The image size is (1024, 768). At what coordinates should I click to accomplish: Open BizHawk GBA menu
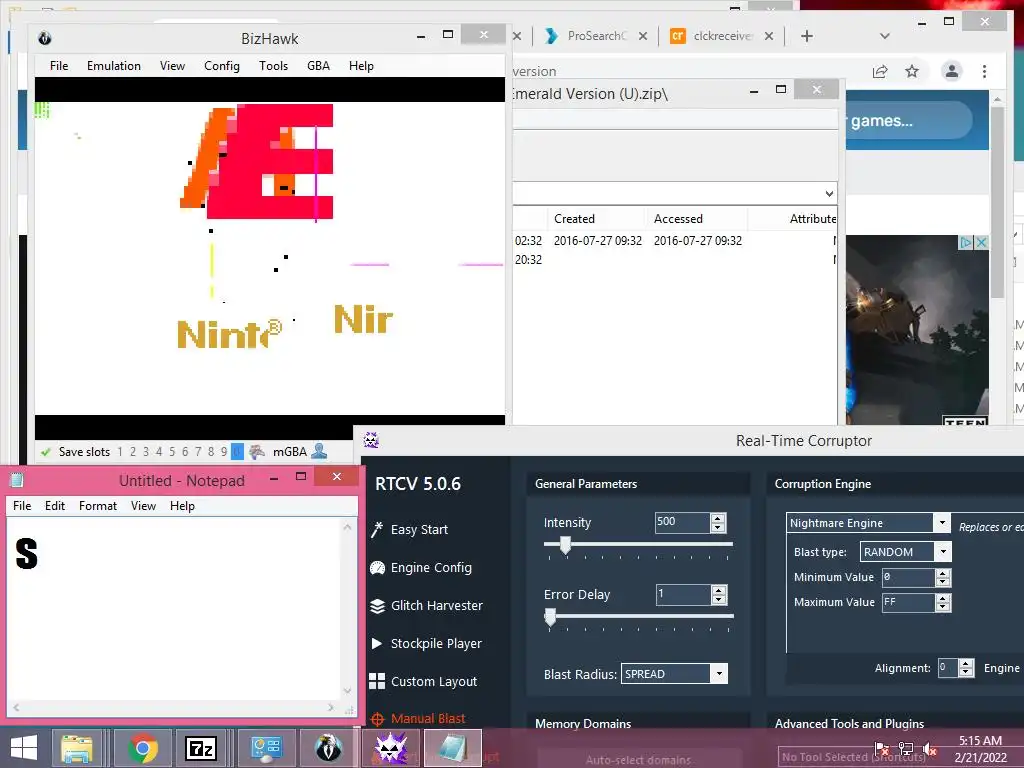(318, 65)
